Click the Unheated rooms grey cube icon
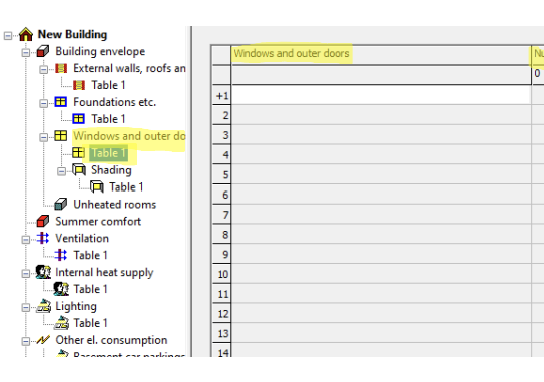Screen dimensions: 544x382 click(x=61, y=204)
